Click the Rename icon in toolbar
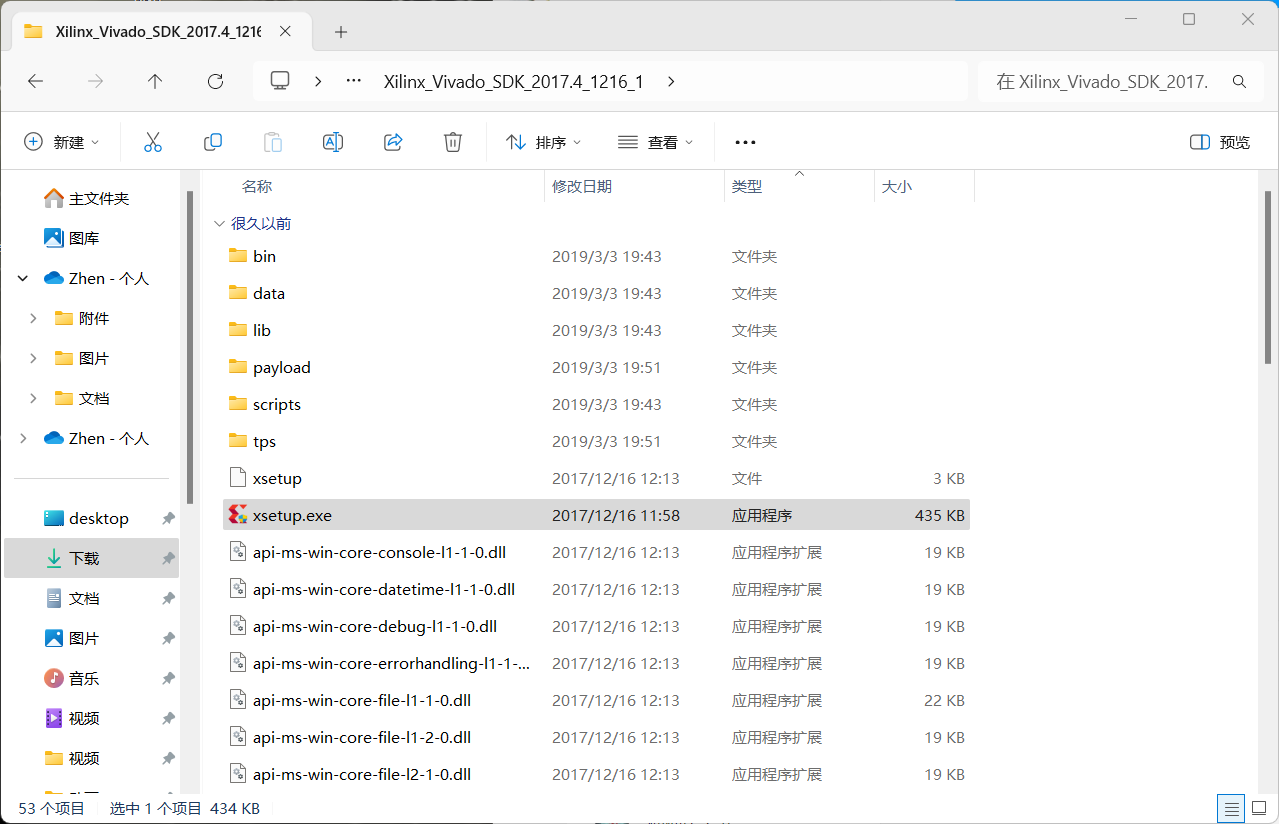The height and width of the screenshot is (824, 1279). point(333,142)
